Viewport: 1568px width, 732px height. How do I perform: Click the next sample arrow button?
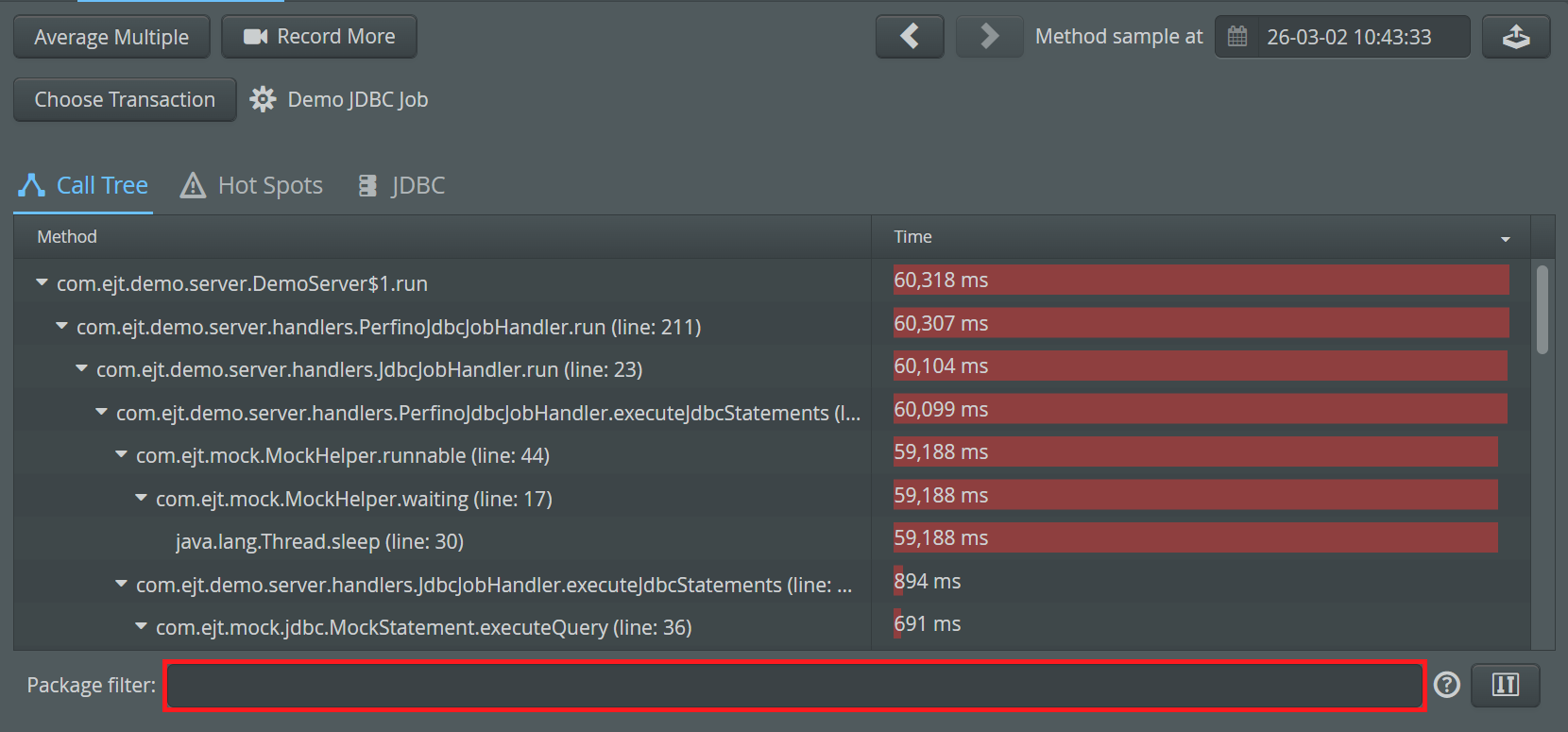tap(989, 37)
